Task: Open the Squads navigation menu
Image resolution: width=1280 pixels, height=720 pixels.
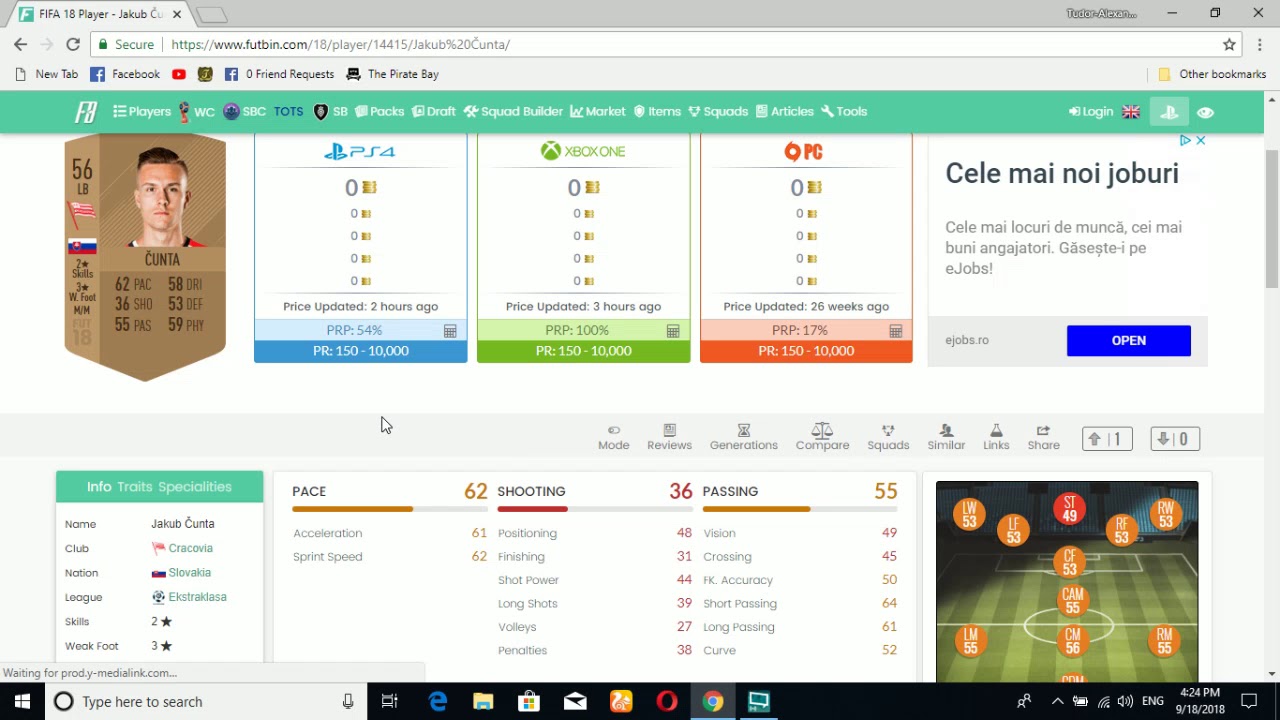Action: pyautogui.click(x=718, y=112)
